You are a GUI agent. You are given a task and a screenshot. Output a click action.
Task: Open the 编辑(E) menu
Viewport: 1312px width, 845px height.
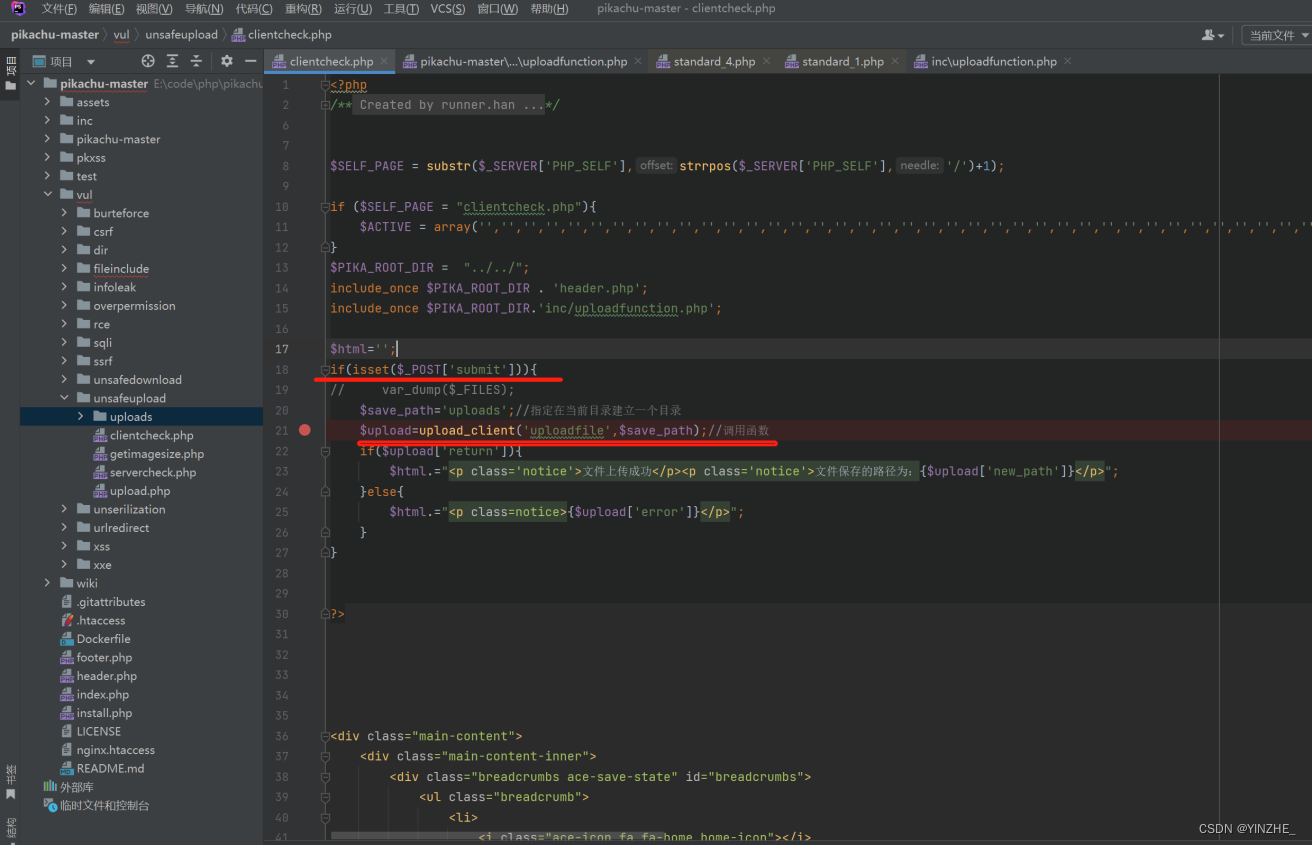pyautogui.click(x=106, y=9)
